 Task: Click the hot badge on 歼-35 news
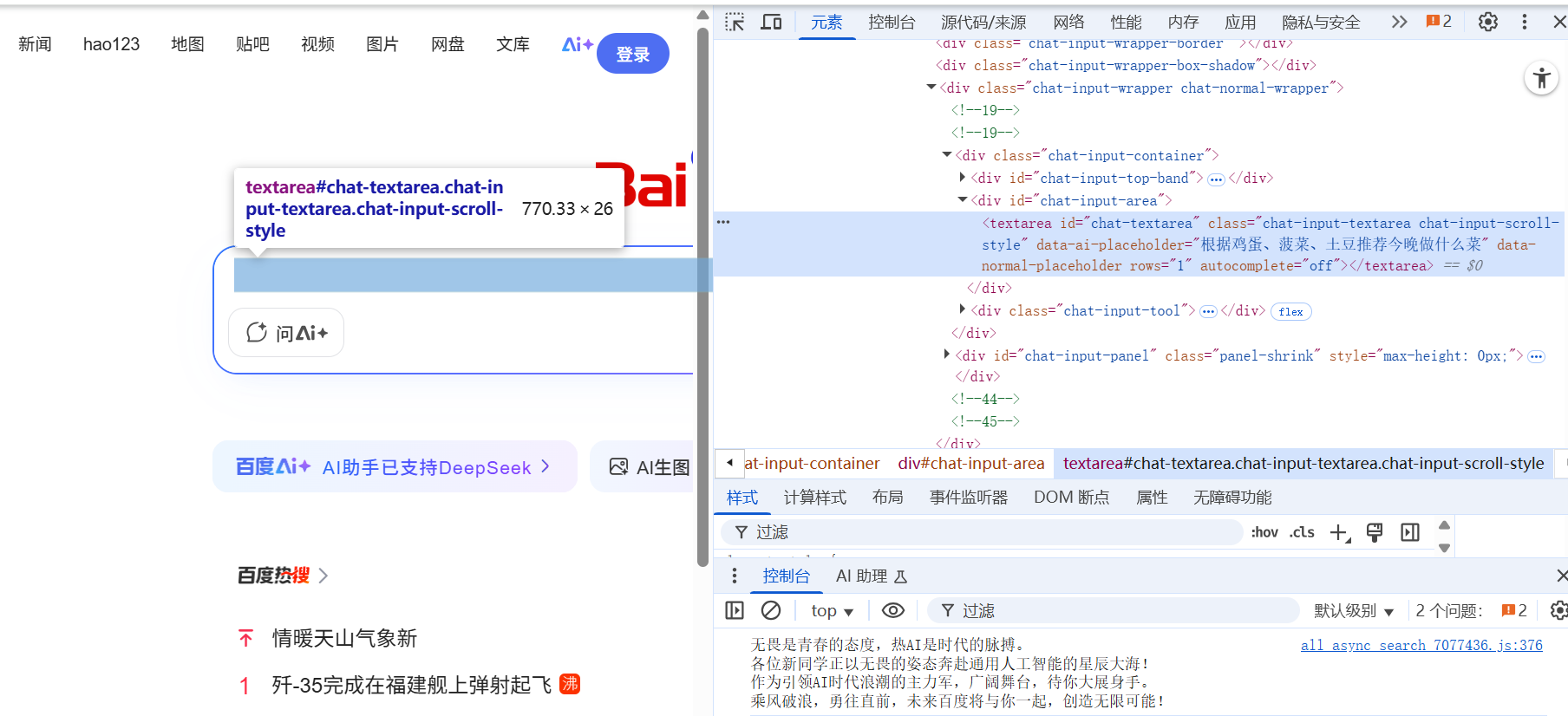tap(570, 683)
